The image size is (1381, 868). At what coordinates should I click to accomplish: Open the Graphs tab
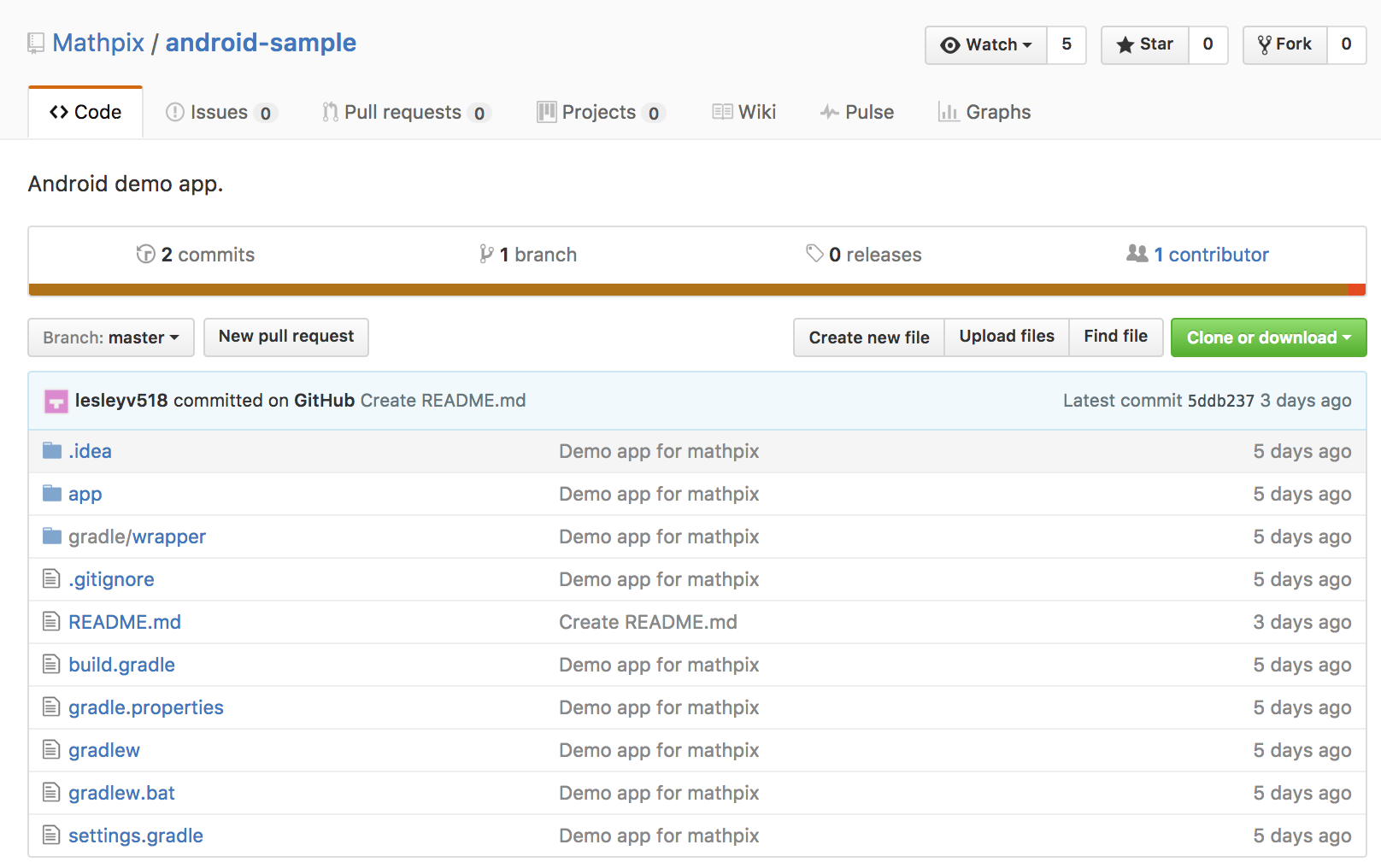(x=984, y=112)
